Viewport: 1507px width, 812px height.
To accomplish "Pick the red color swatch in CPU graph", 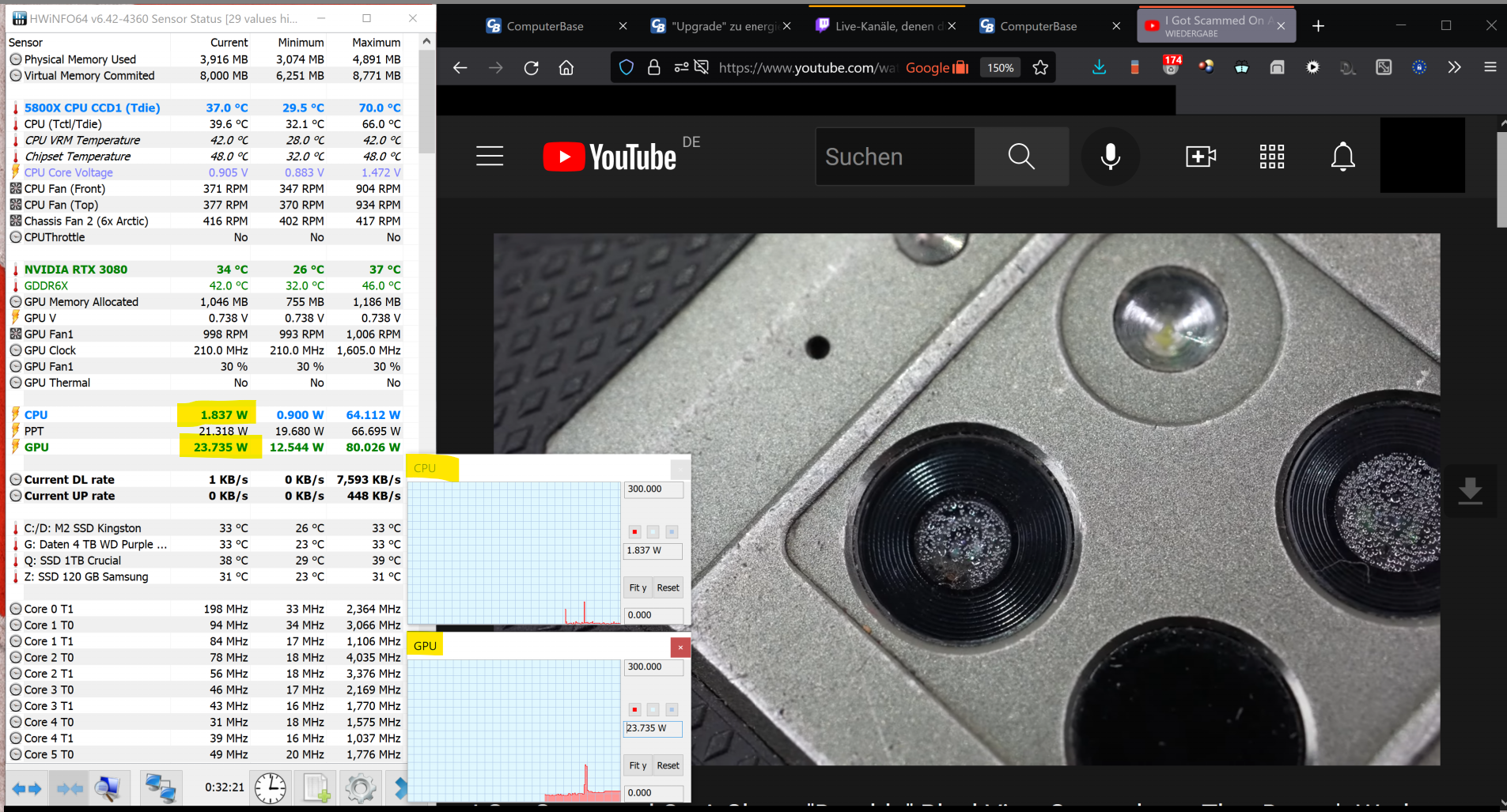I will pyautogui.click(x=634, y=532).
